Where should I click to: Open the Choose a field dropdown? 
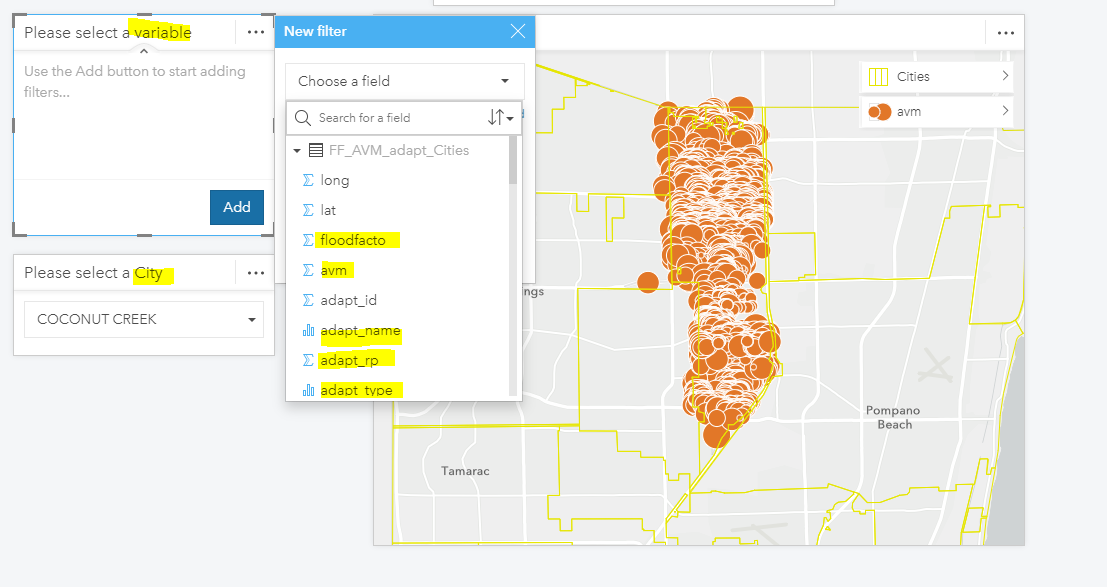click(404, 81)
